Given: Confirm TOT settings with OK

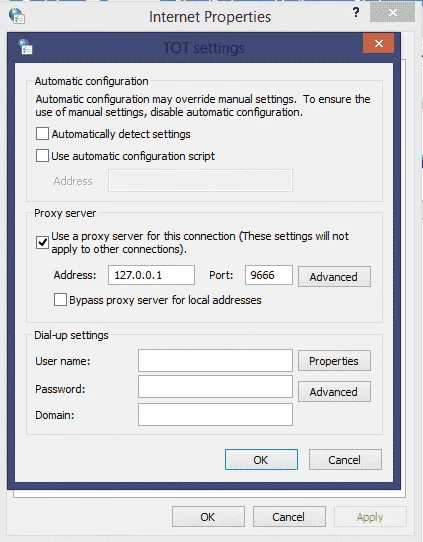Looking at the screenshot, I should pyautogui.click(x=261, y=460).
